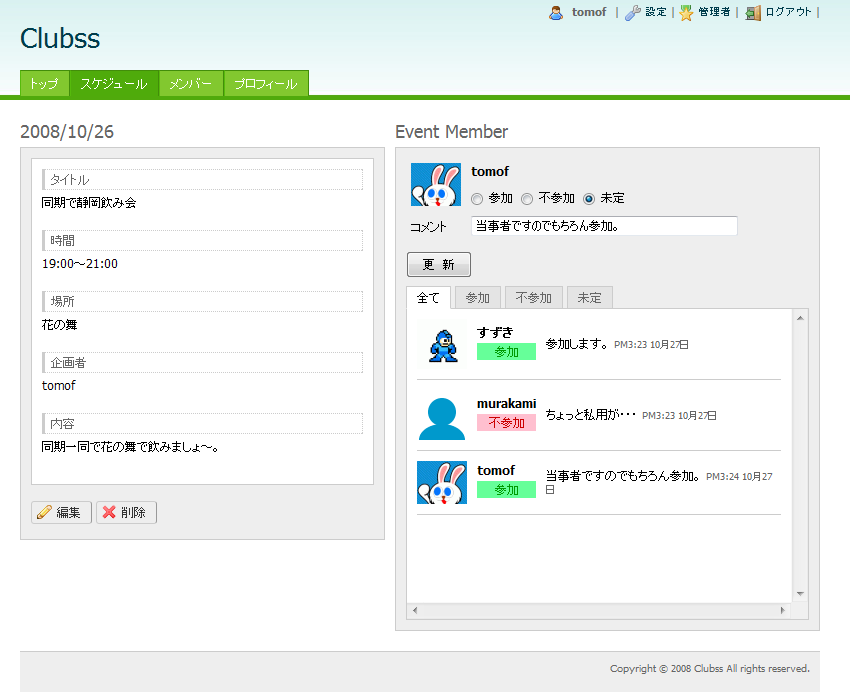Click the murakami member name
Viewport: 850px width, 692px height.
pos(506,404)
